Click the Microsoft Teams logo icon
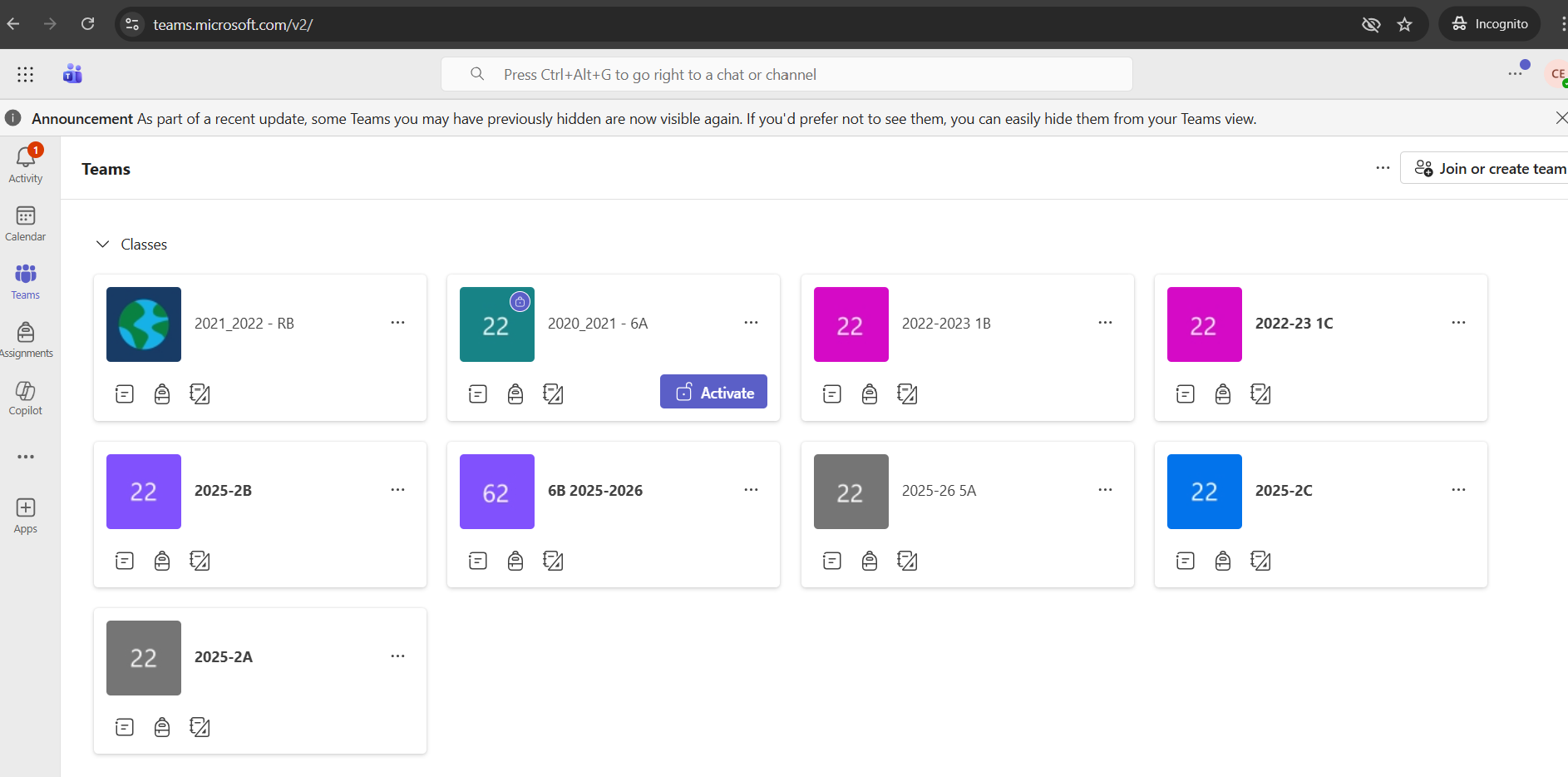This screenshot has height=777, width=1568. [x=72, y=74]
